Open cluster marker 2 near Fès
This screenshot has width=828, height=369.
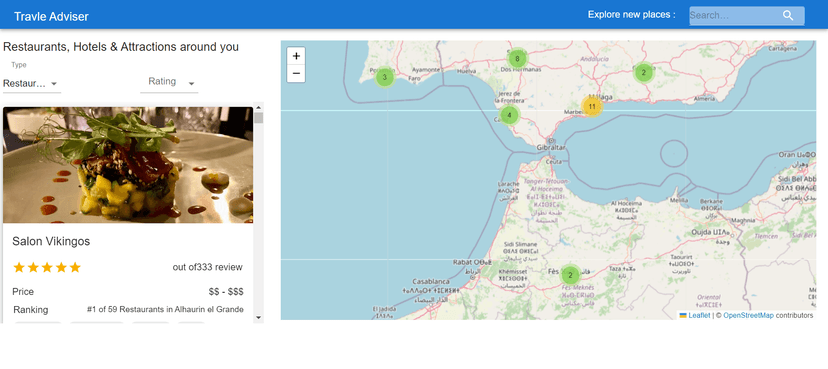point(570,275)
